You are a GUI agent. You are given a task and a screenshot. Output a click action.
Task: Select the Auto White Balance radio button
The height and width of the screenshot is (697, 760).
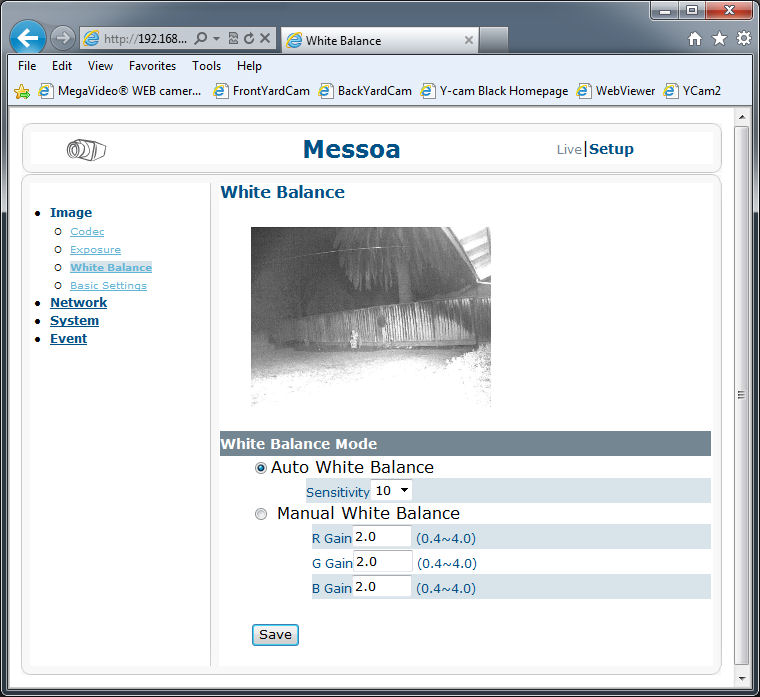click(x=261, y=468)
